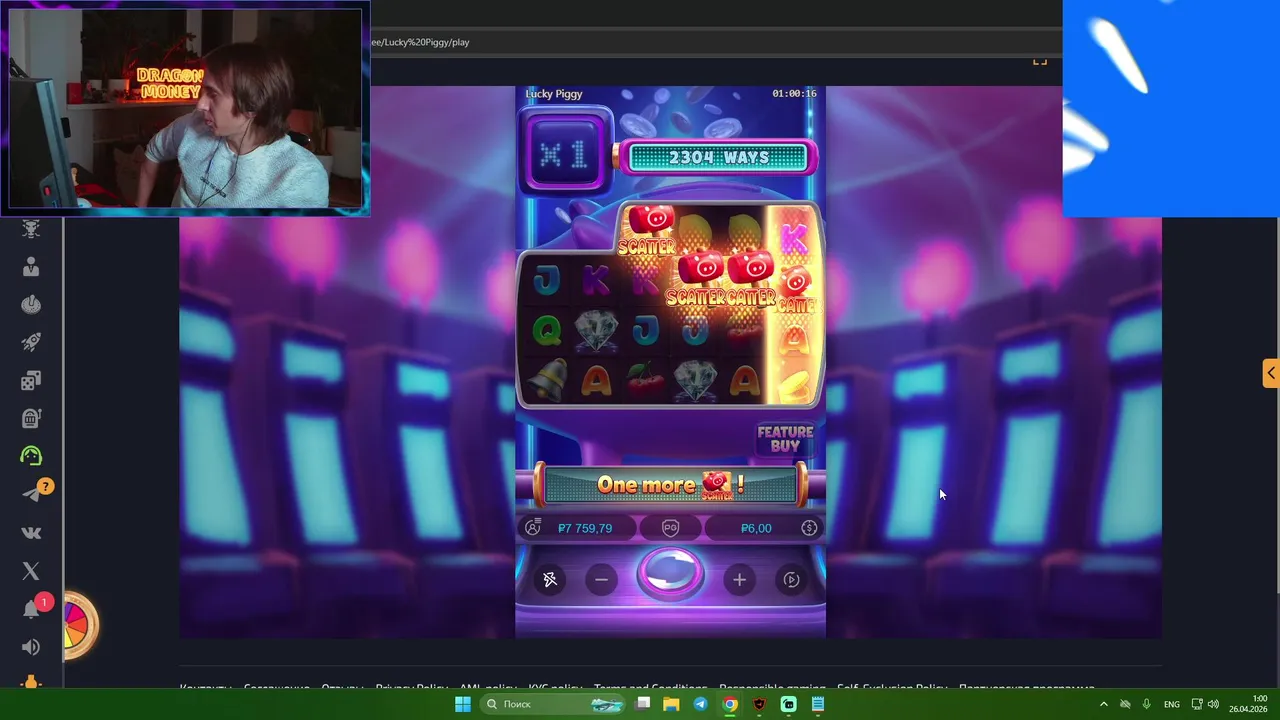Expand right side panel arrow

tap(1270, 373)
